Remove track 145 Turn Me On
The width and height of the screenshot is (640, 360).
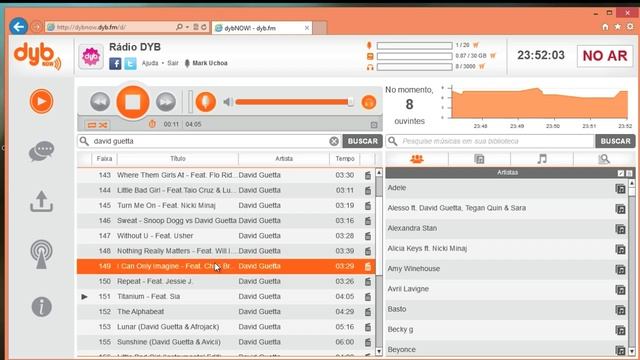(368, 206)
